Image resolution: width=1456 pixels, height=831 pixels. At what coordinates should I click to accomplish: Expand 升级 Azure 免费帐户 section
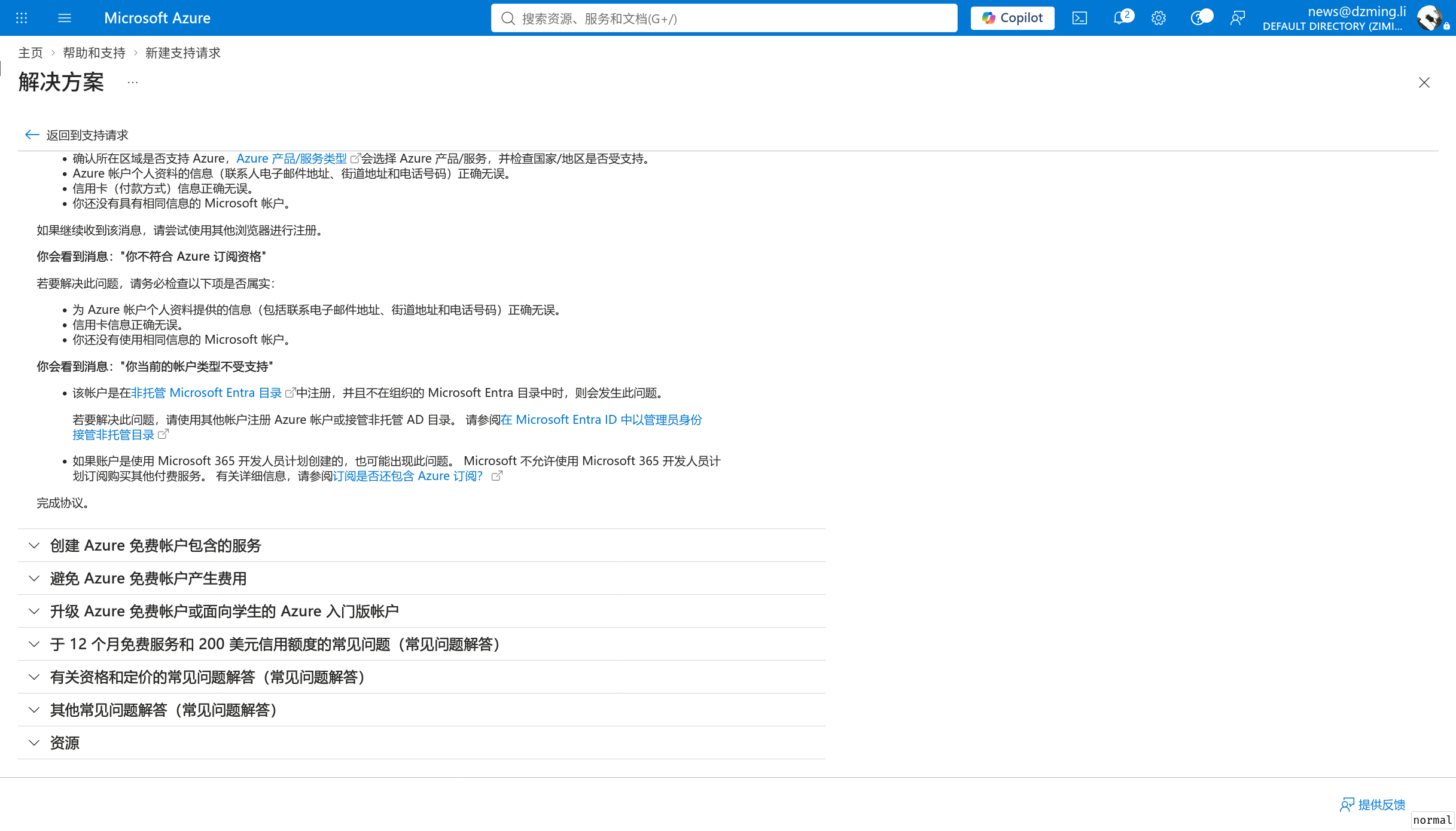pyautogui.click(x=422, y=611)
